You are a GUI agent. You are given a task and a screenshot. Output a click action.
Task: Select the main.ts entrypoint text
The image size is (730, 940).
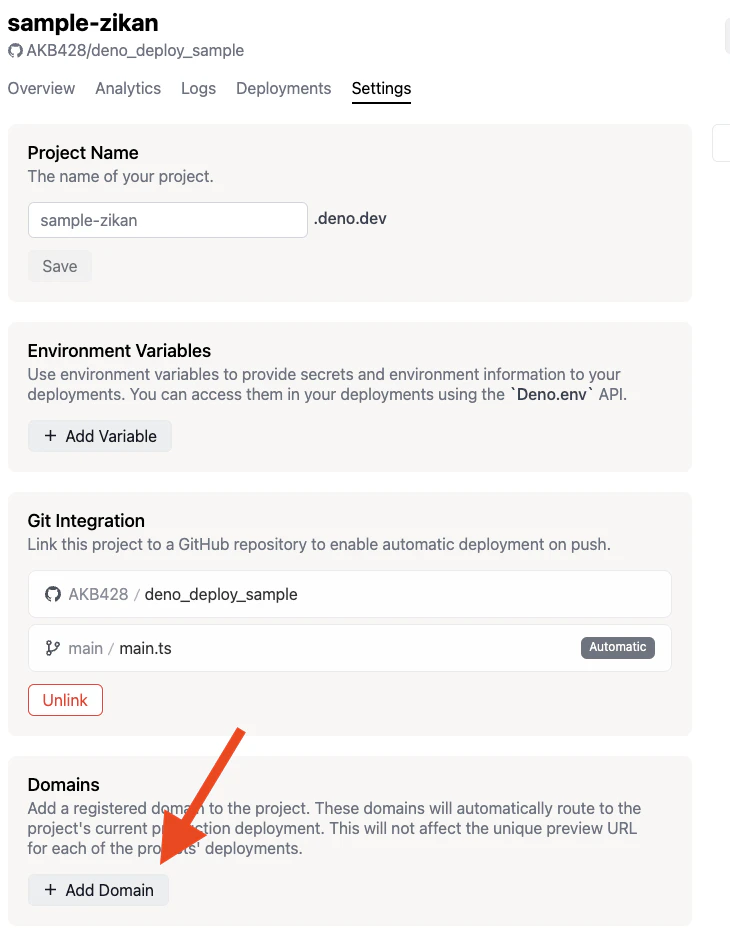click(x=145, y=648)
